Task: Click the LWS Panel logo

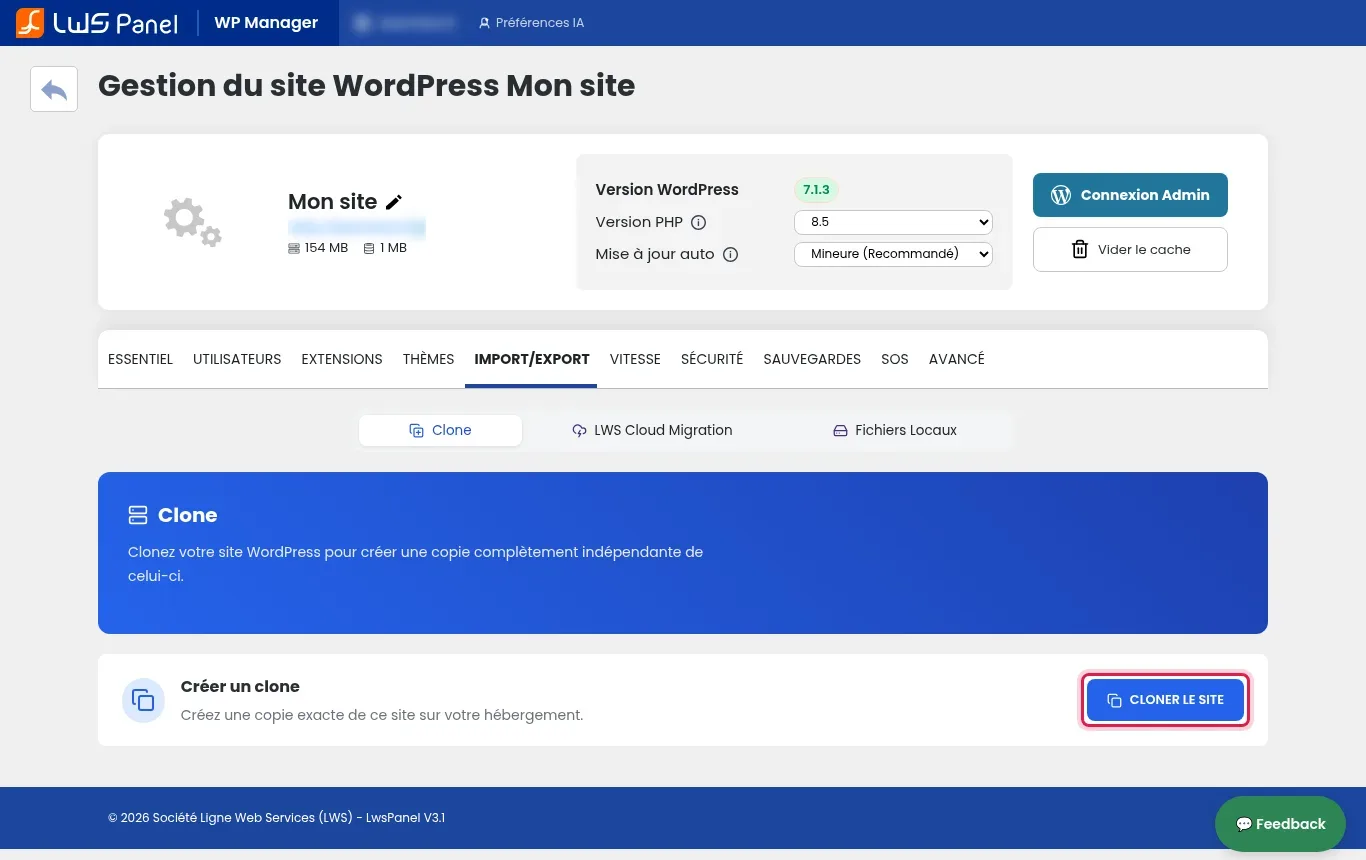Action: pos(97,22)
